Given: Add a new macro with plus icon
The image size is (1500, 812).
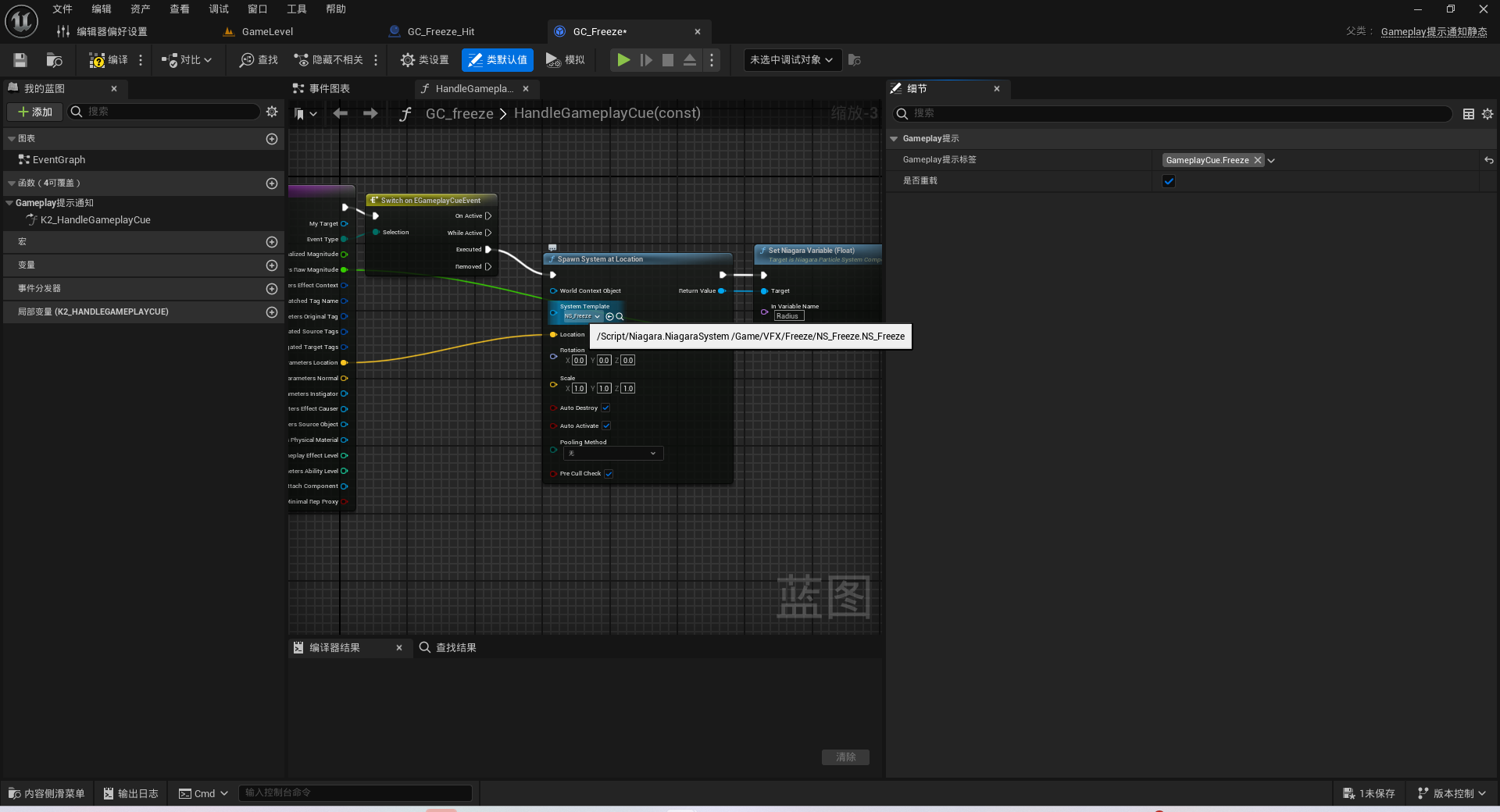Looking at the screenshot, I should coord(272,242).
